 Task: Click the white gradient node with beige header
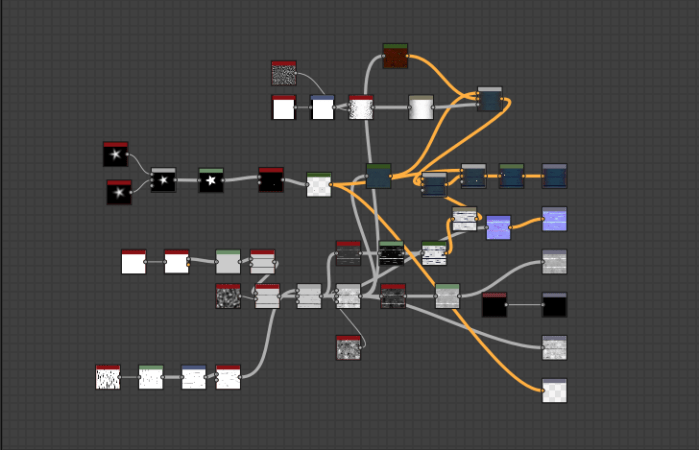click(x=421, y=107)
